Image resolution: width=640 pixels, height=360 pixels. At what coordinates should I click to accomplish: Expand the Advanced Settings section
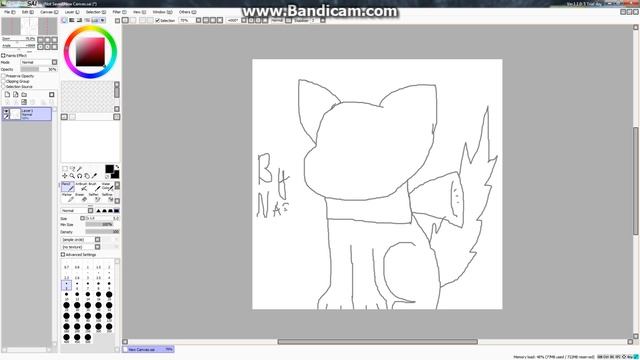coord(63,254)
